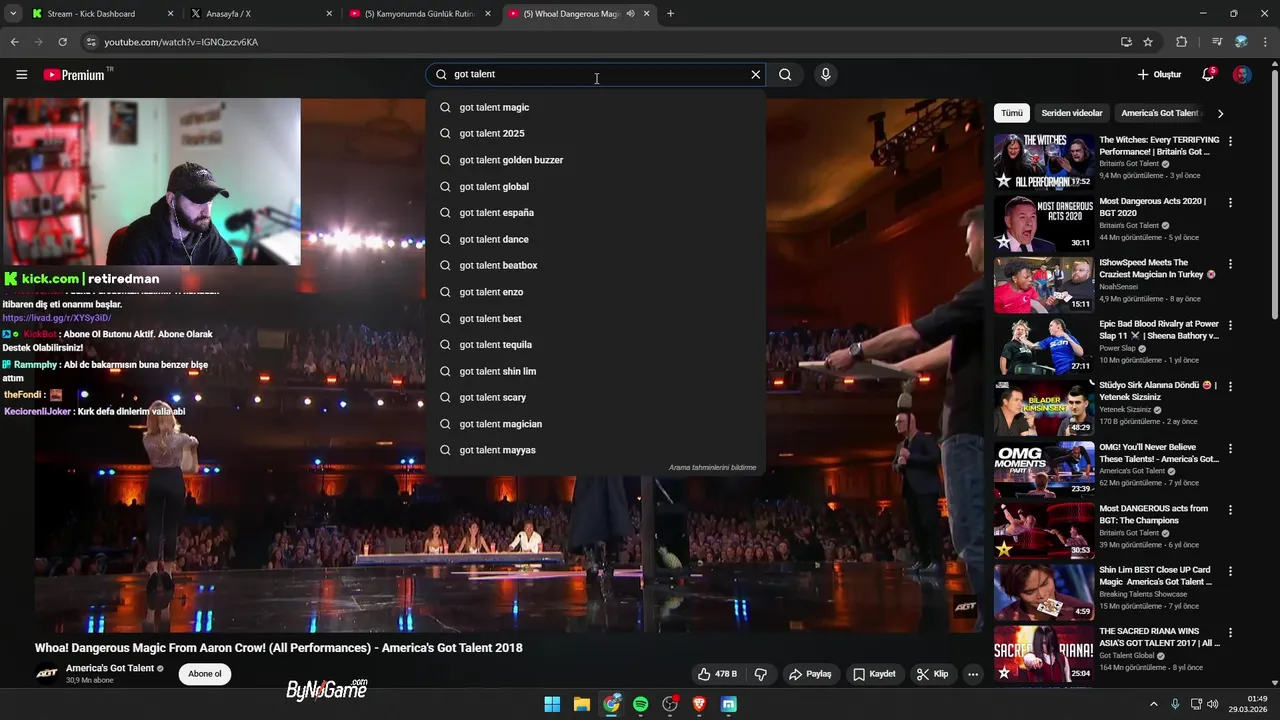Open IShowSpeed Craziest Magician thumbnail
The image size is (1280, 720).
[x=1044, y=284]
